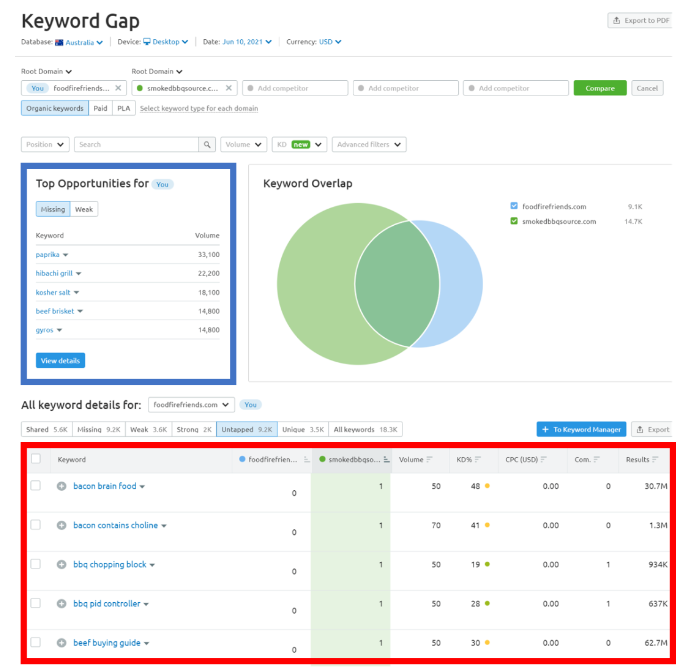Click the Search keywords field
Viewport: 696px width, 672px height.
136,144
